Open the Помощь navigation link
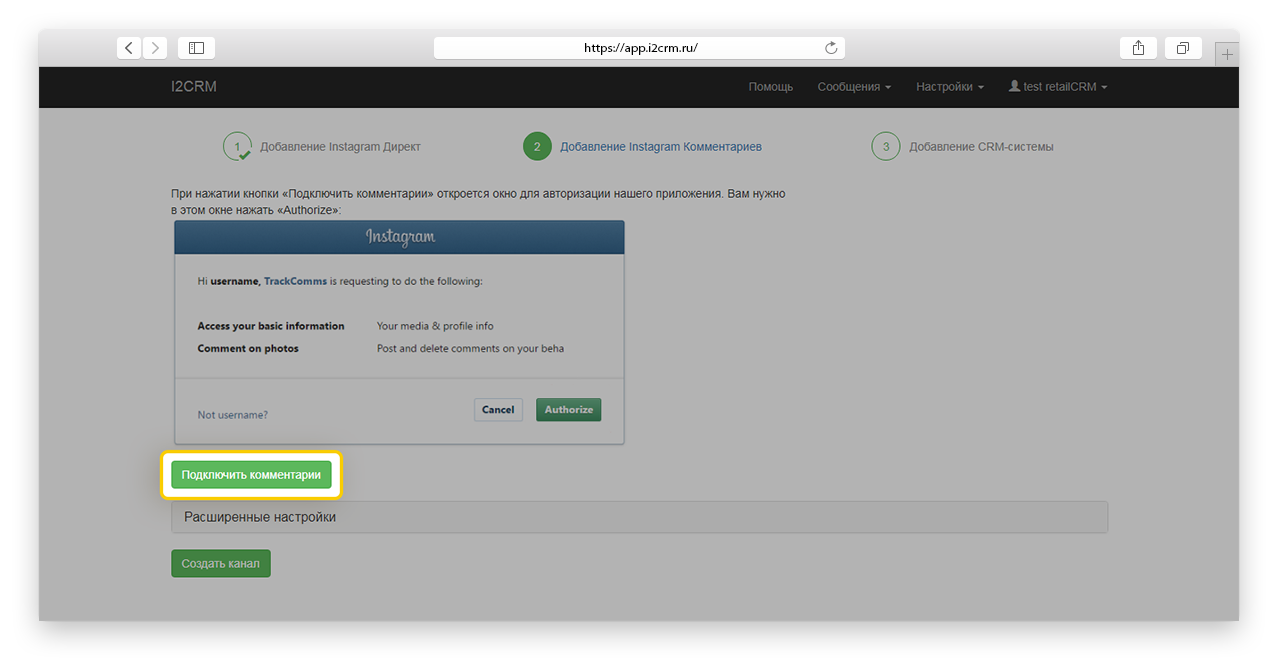Viewport: 1282px width, 670px height. pos(771,87)
